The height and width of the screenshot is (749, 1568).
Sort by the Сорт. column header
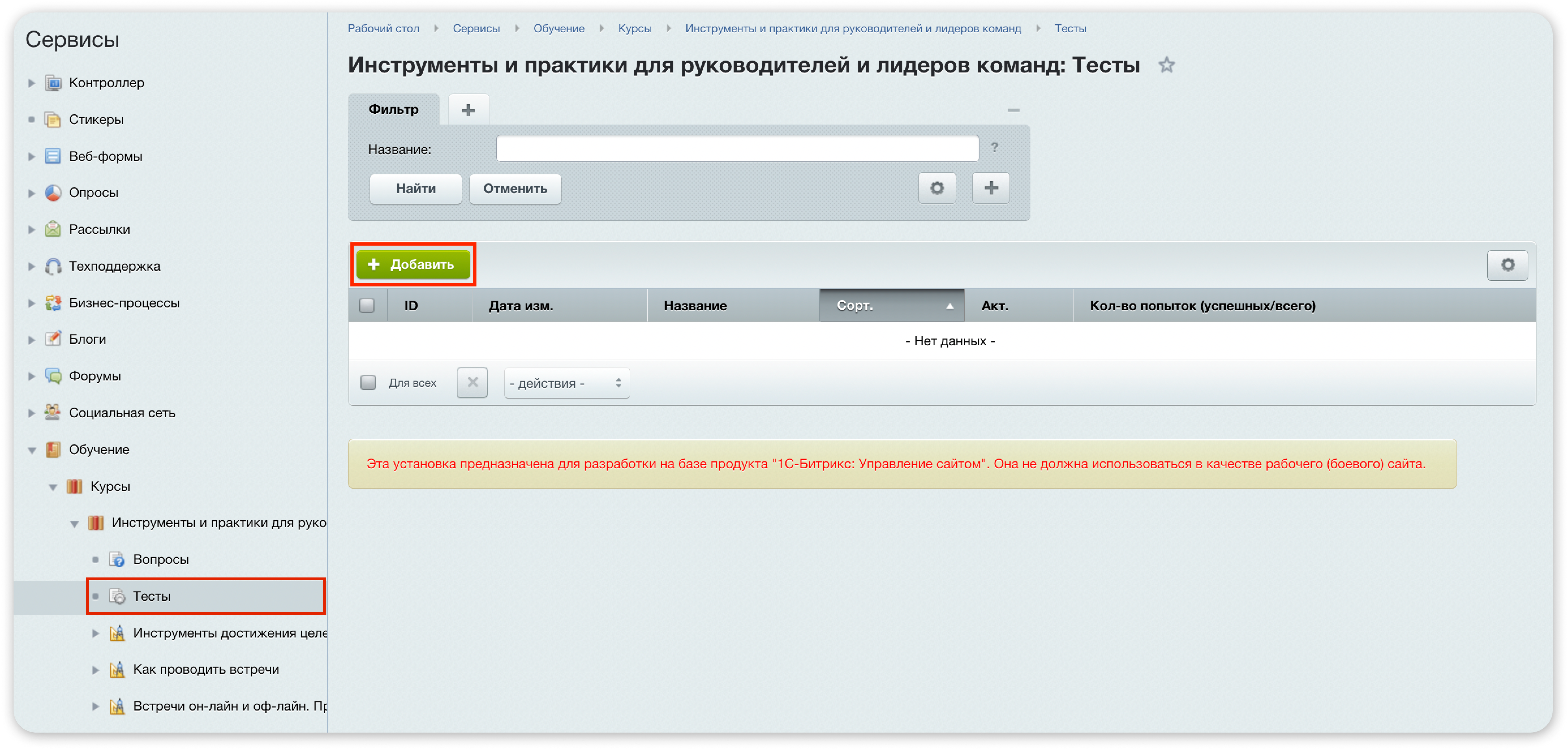[x=892, y=305]
